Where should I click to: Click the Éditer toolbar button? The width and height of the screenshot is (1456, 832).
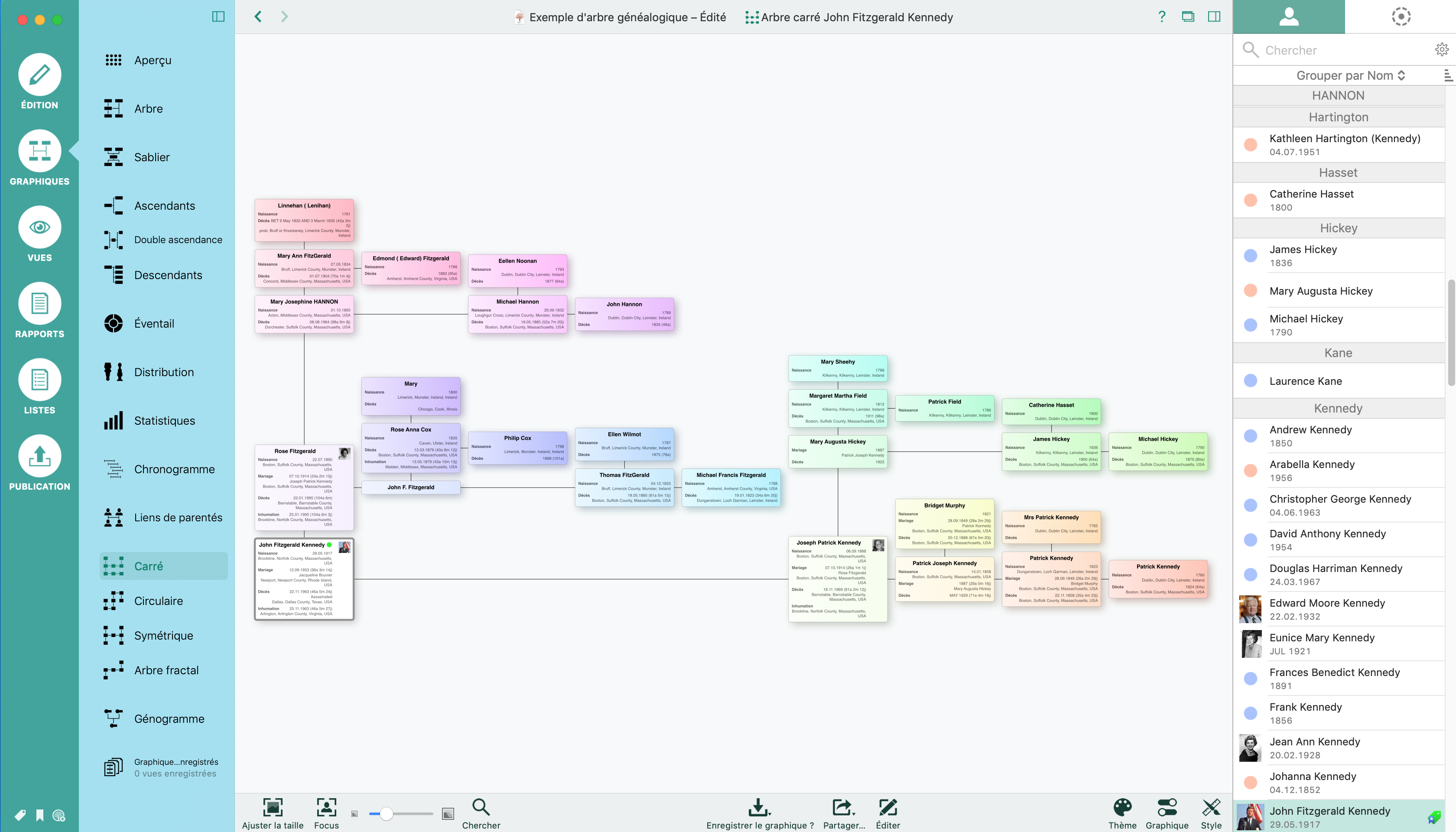click(887, 814)
